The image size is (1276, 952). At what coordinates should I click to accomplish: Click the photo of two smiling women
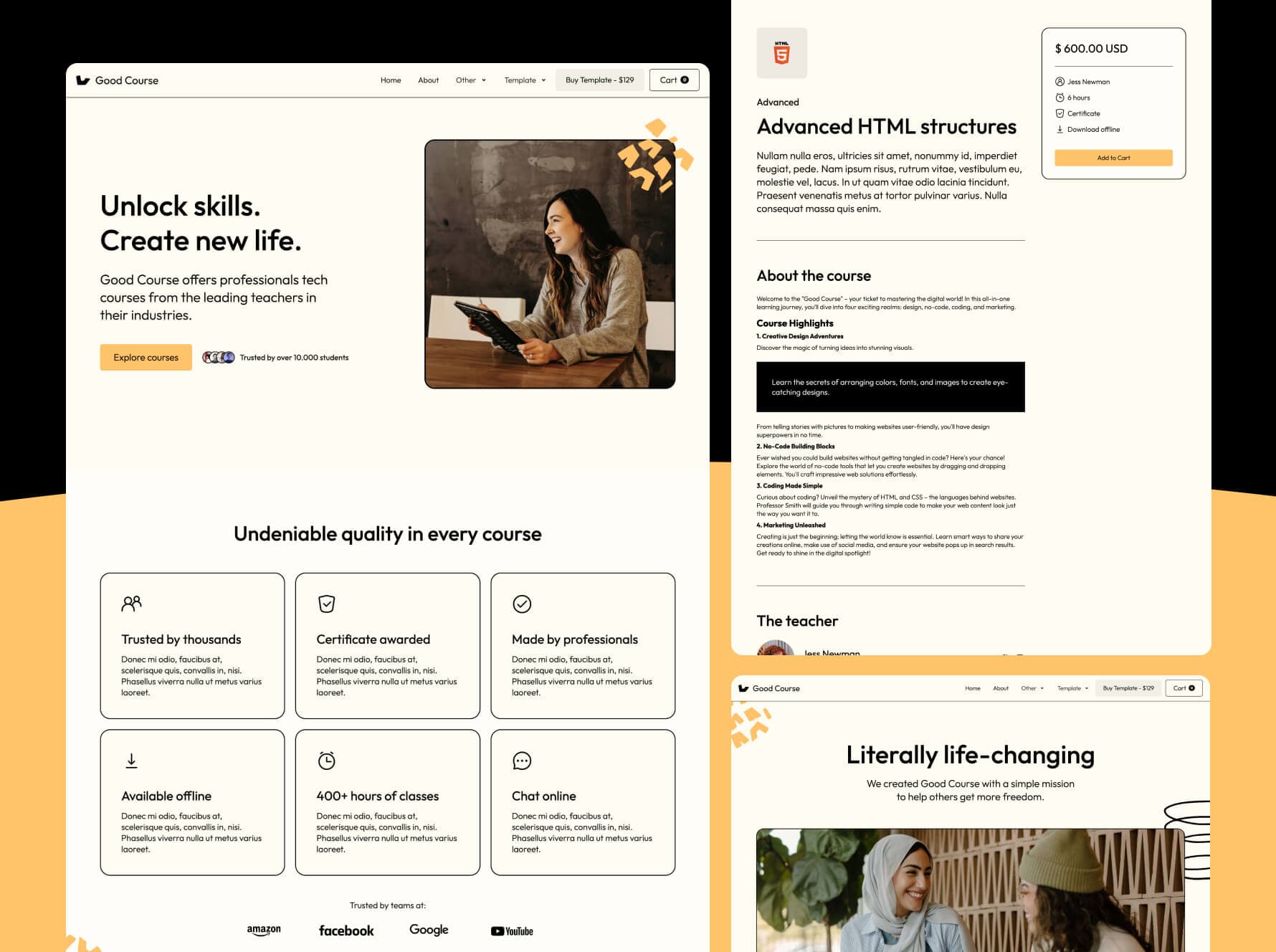coord(970,890)
